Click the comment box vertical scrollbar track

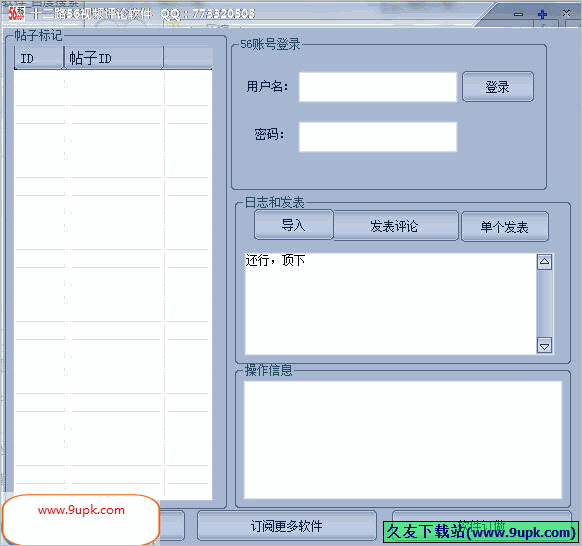tap(545, 304)
